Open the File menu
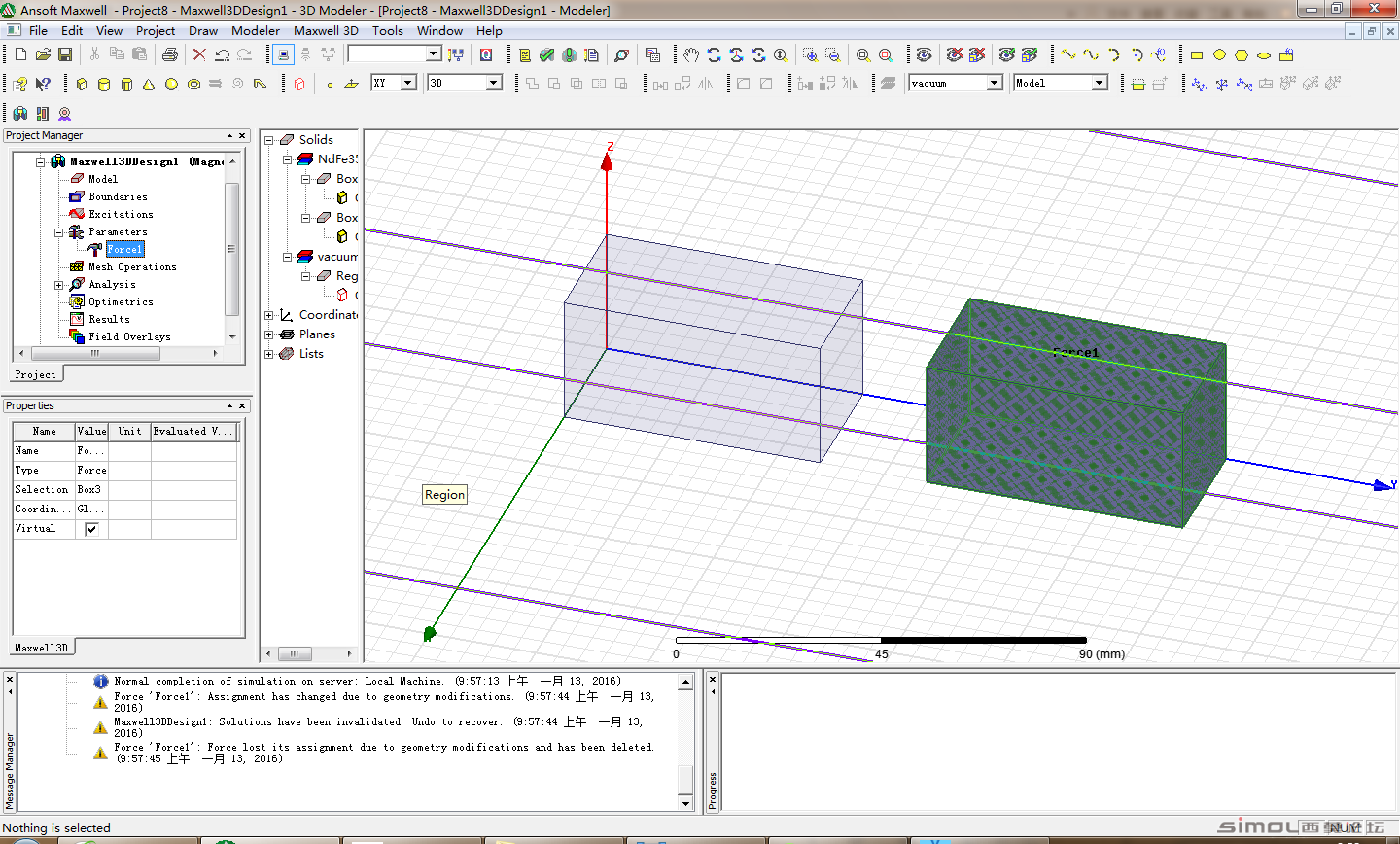Screen dimensions: 1400x844 (38, 30)
